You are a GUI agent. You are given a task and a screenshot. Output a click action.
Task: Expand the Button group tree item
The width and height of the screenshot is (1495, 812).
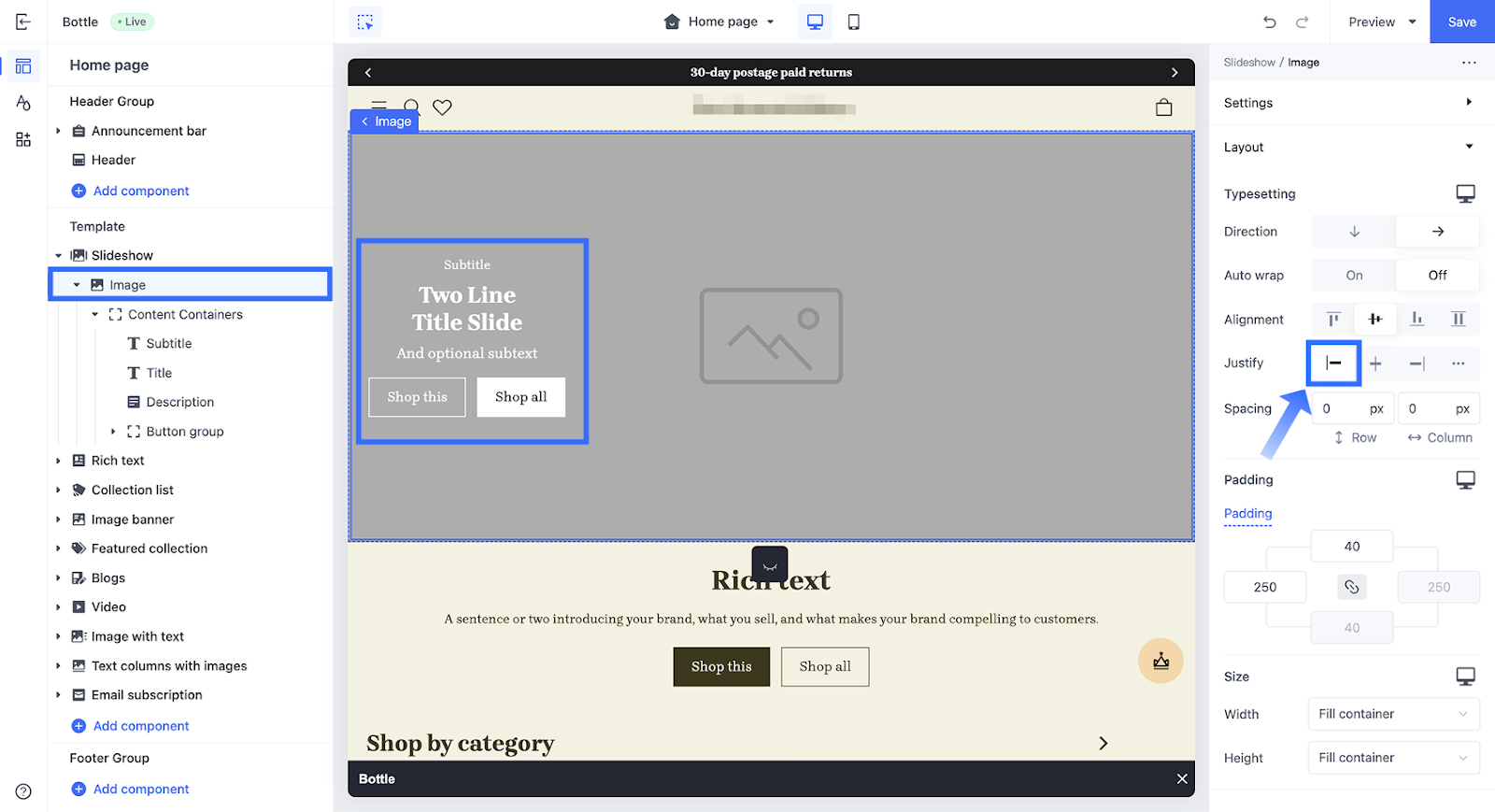[x=113, y=432]
